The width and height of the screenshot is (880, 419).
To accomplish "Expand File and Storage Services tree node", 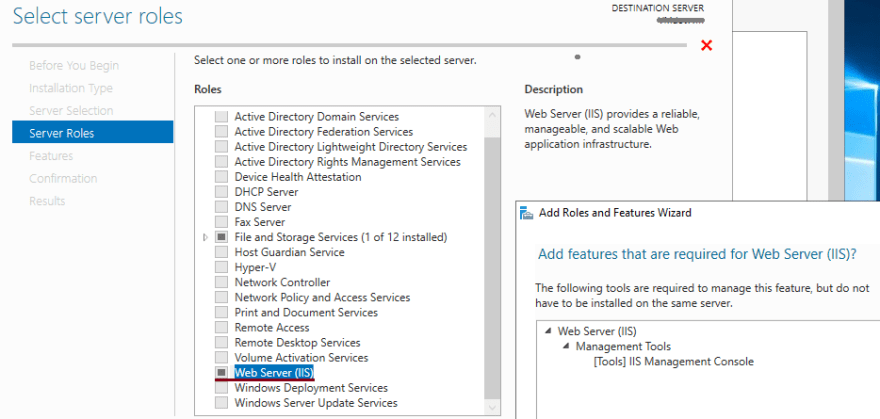I will (205, 237).
